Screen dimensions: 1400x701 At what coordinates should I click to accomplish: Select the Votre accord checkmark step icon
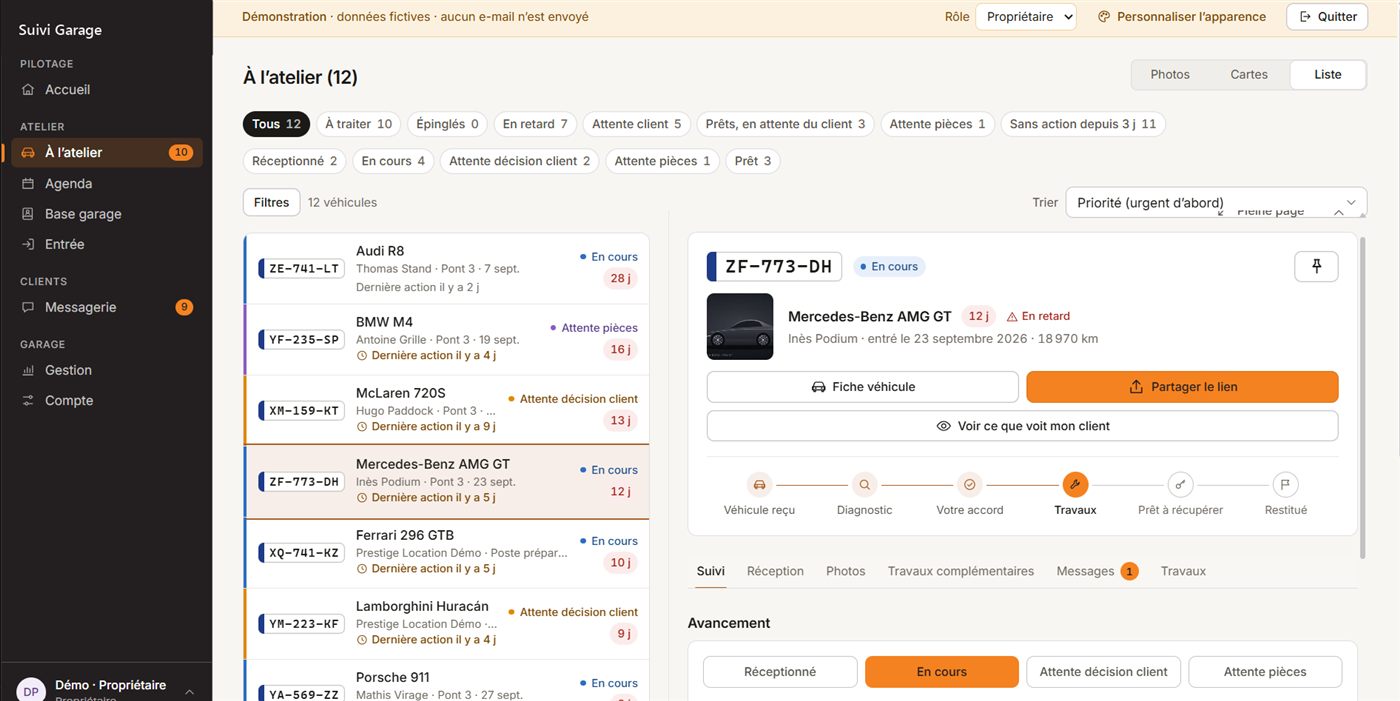pyautogui.click(x=970, y=485)
